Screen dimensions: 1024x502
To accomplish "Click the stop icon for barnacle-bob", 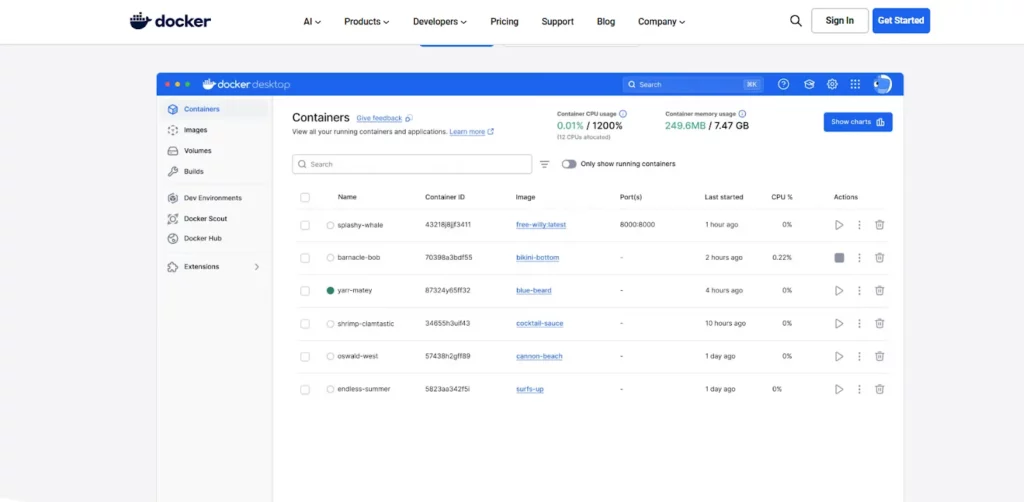I will point(839,258).
